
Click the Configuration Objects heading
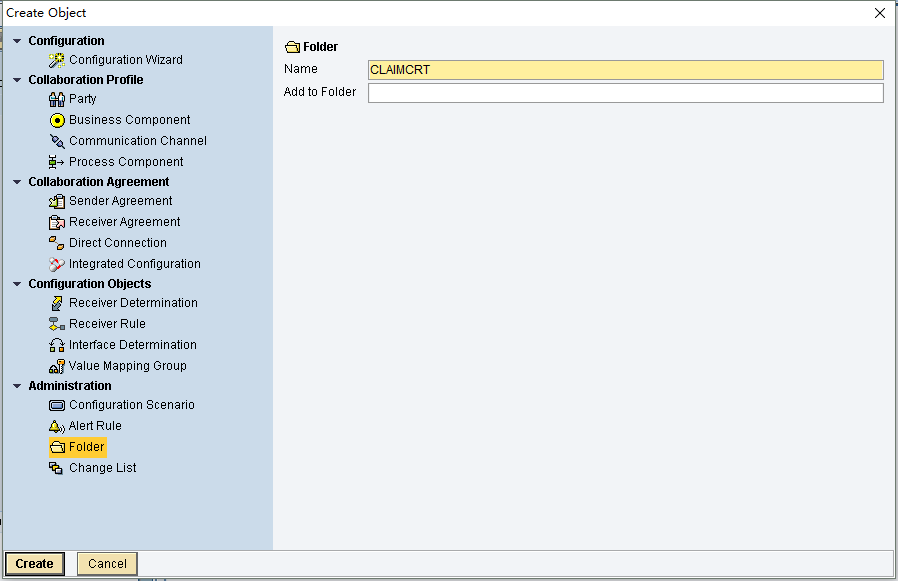90,284
